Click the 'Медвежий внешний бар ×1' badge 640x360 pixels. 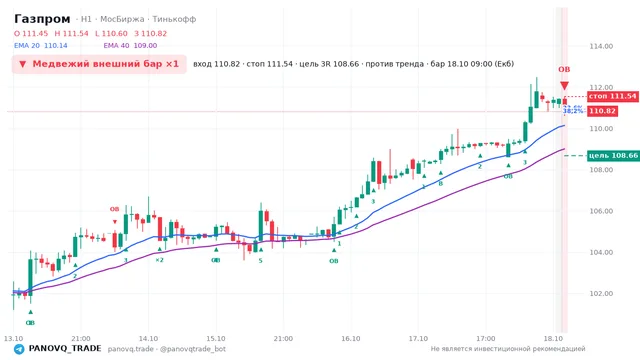(x=99, y=64)
